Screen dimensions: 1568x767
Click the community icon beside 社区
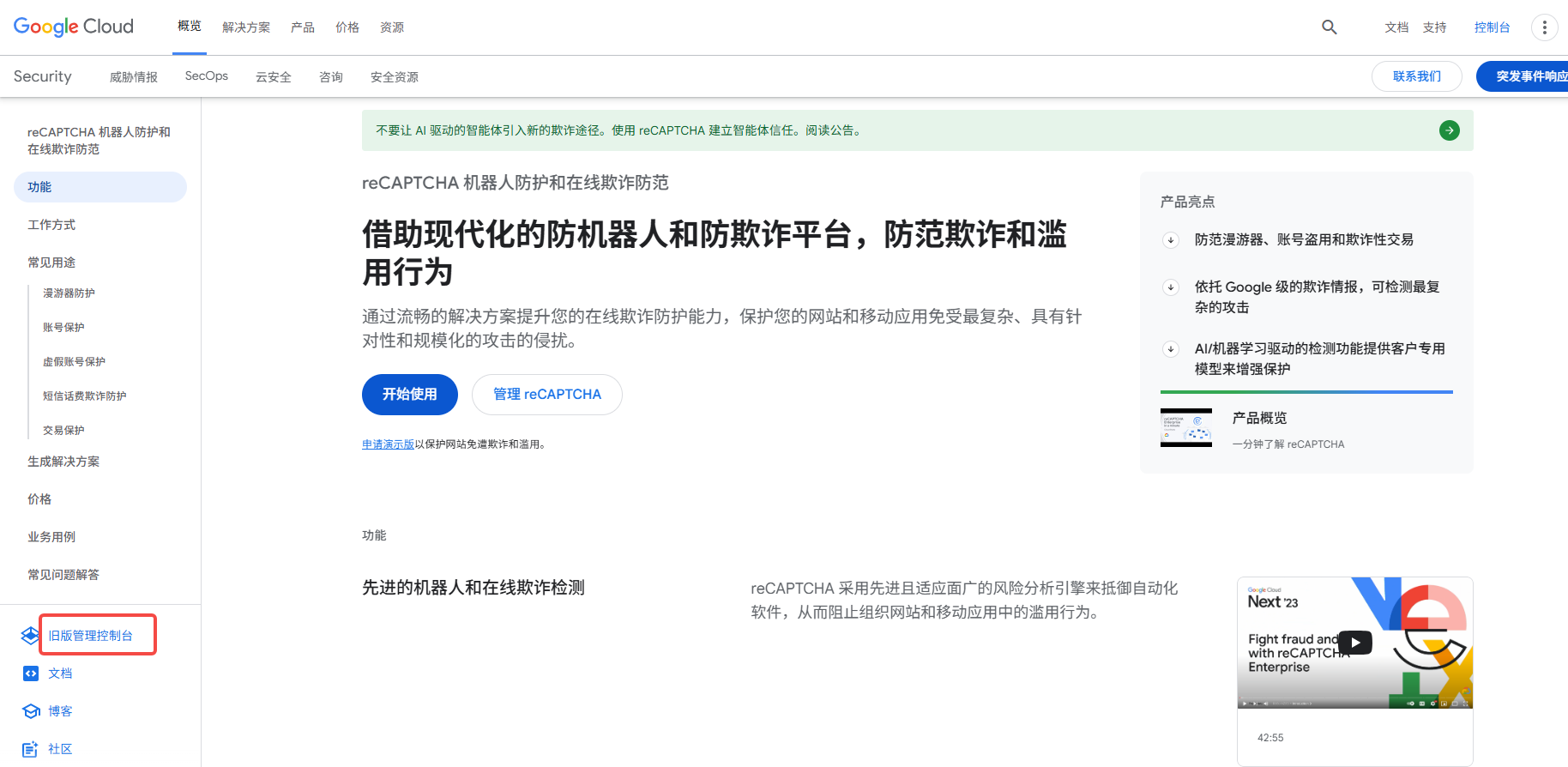(x=31, y=749)
